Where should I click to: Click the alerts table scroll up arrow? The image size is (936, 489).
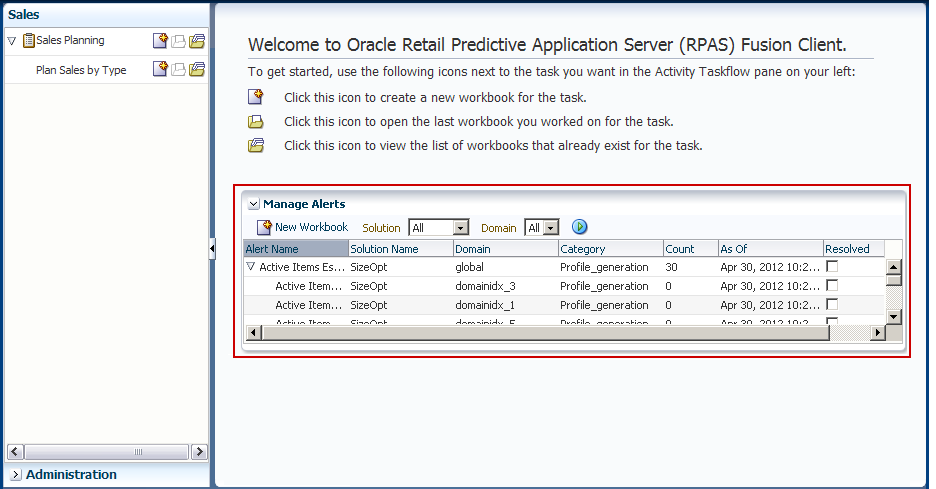click(x=894, y=266)
